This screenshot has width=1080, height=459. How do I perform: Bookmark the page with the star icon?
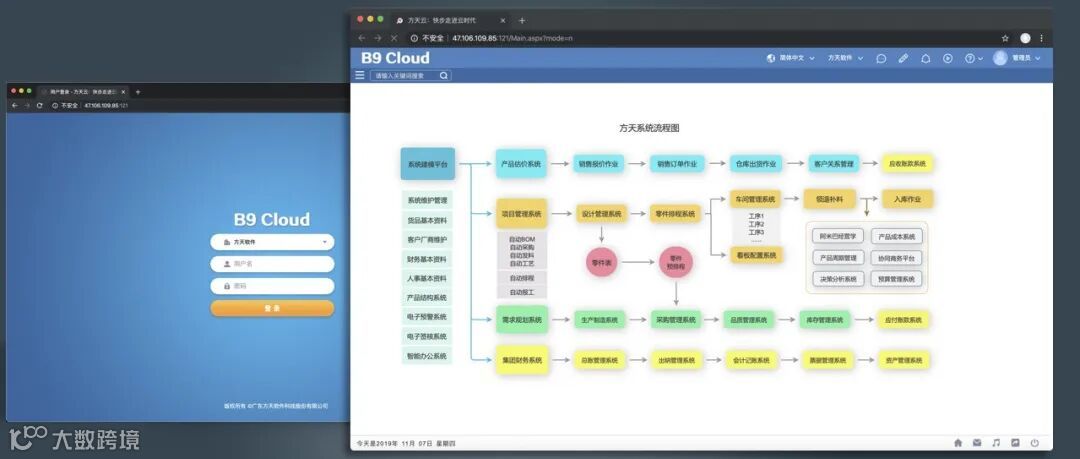[x=1005, y=38]
